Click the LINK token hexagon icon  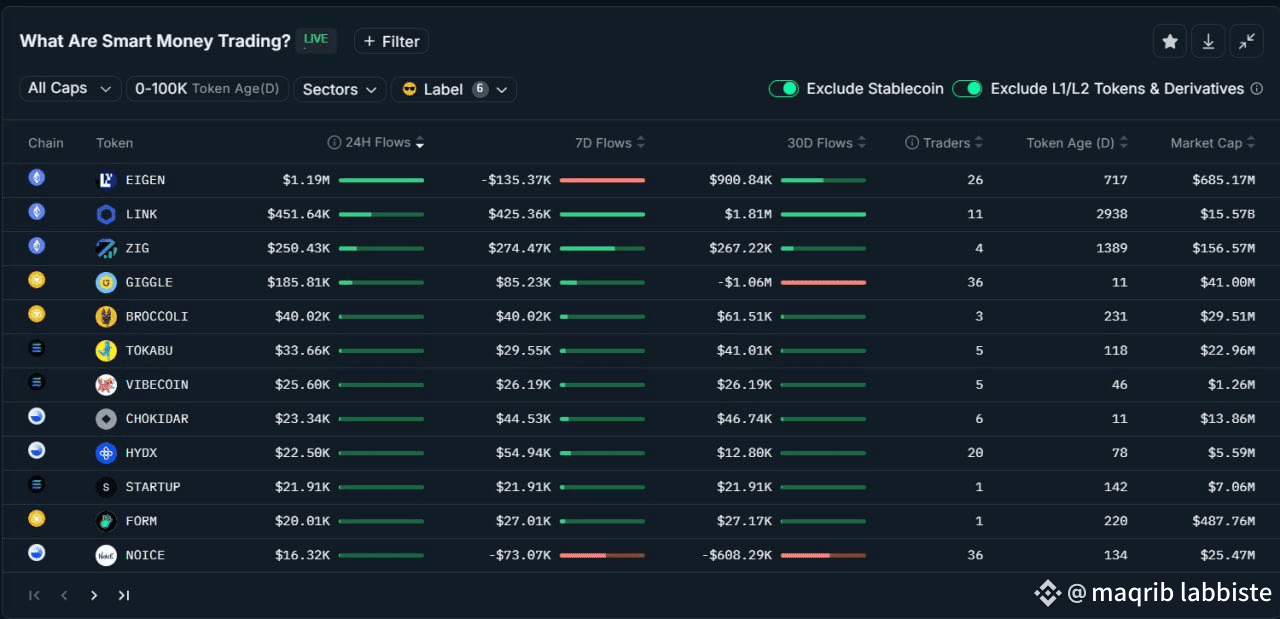pyautogui.click(x=106, y=214)
